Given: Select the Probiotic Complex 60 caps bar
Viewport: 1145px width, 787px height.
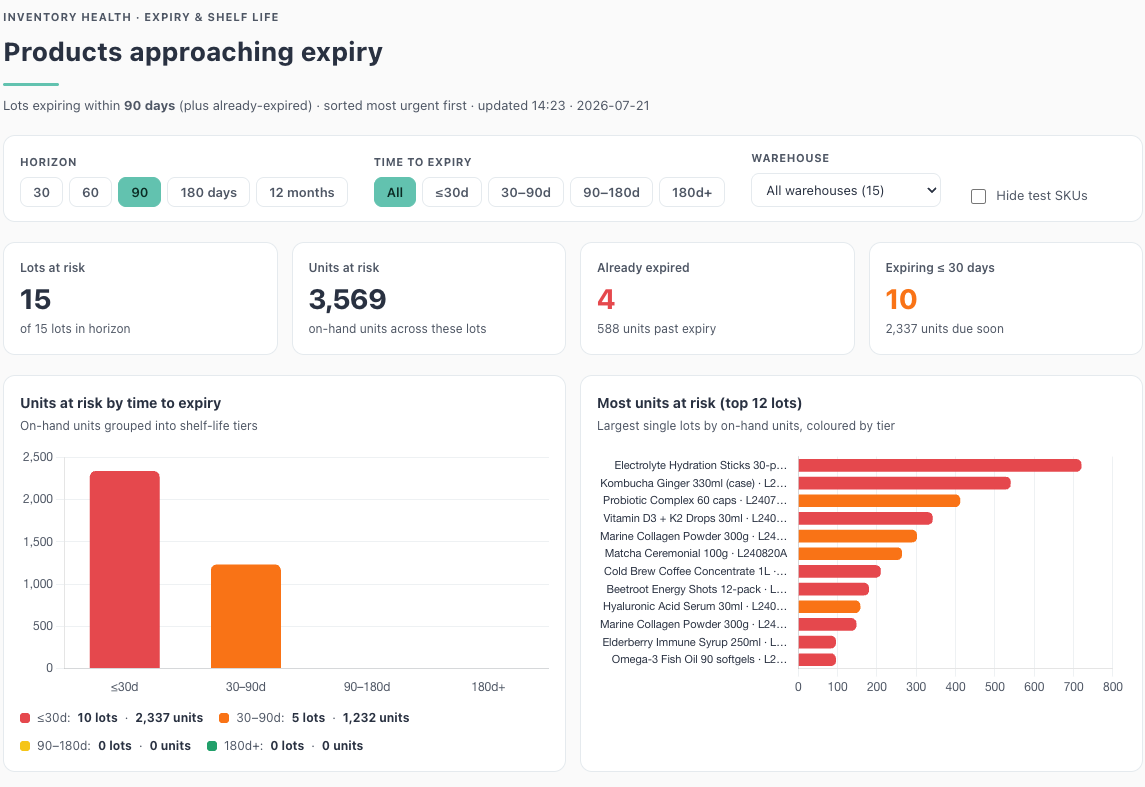Looking at the screenshot, I should pyautogui.click(x=879, y=501).
